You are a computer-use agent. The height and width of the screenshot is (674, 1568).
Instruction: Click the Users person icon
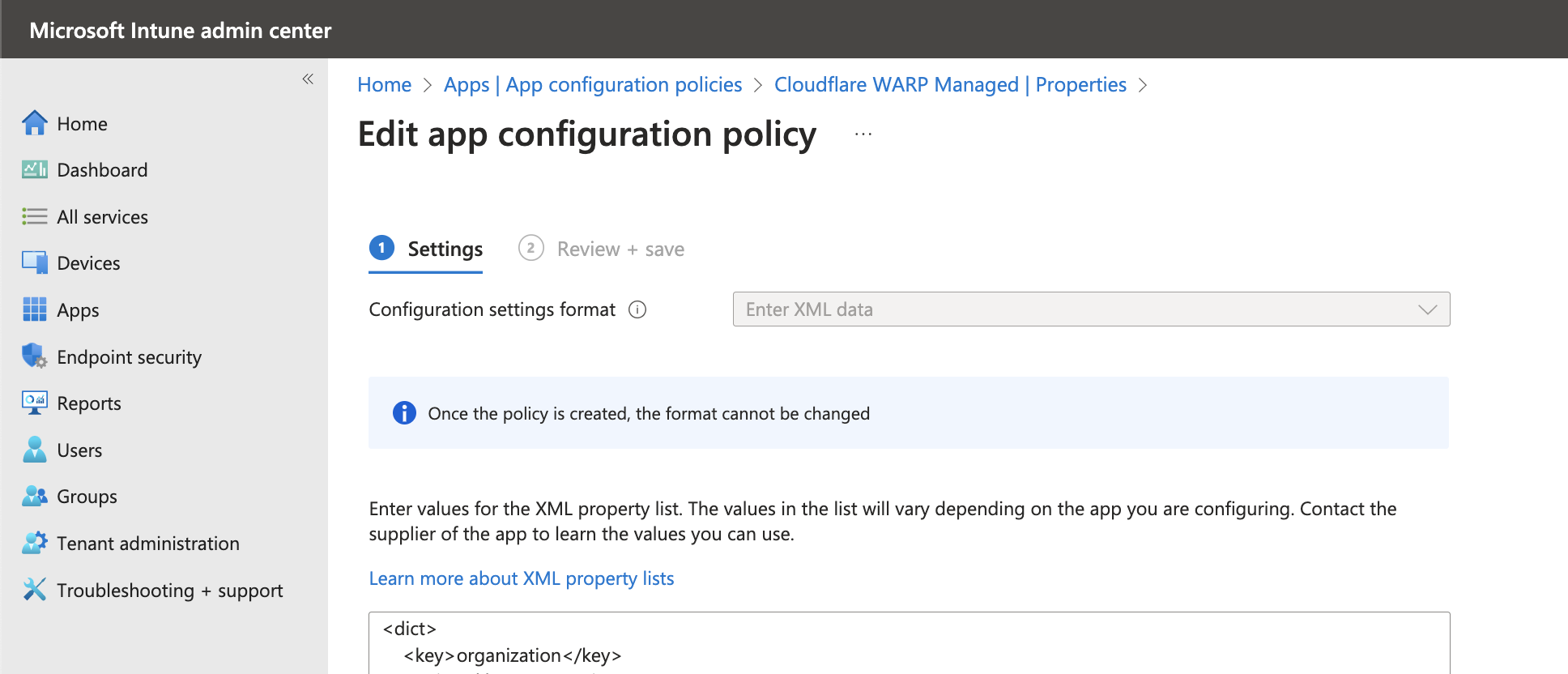(35, 450)
